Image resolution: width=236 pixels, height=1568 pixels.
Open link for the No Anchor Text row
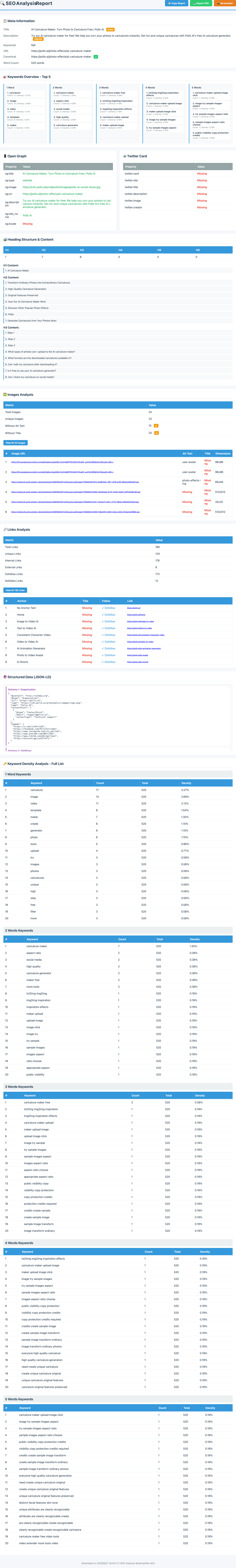point(133,608)
